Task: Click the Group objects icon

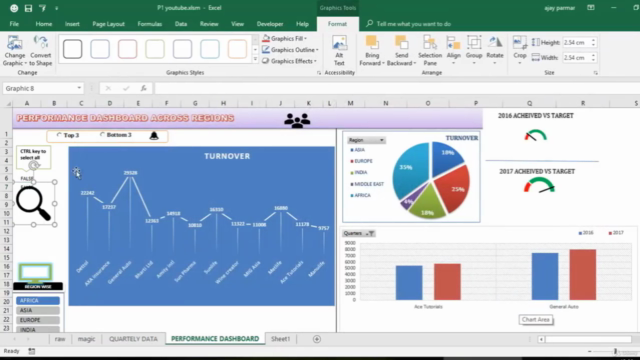Action: 474,43
